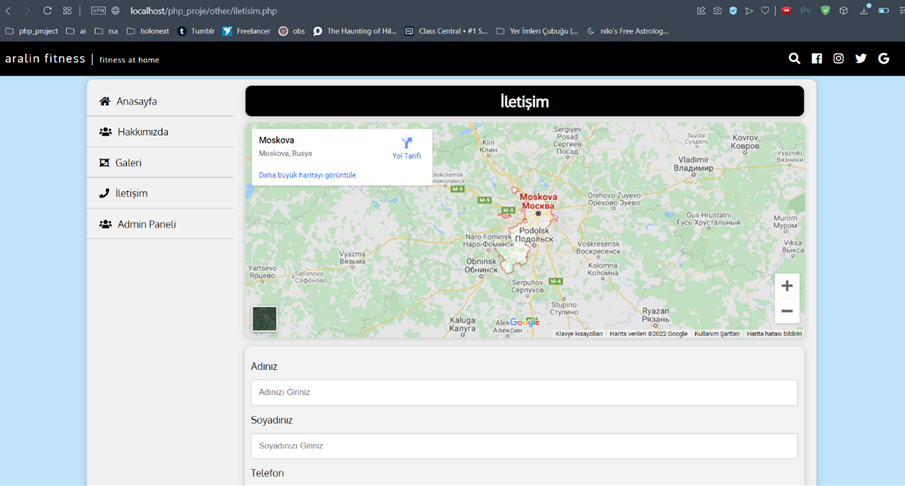Open the speed dial grid icon
905x486 pixels.
pos(67,10)
